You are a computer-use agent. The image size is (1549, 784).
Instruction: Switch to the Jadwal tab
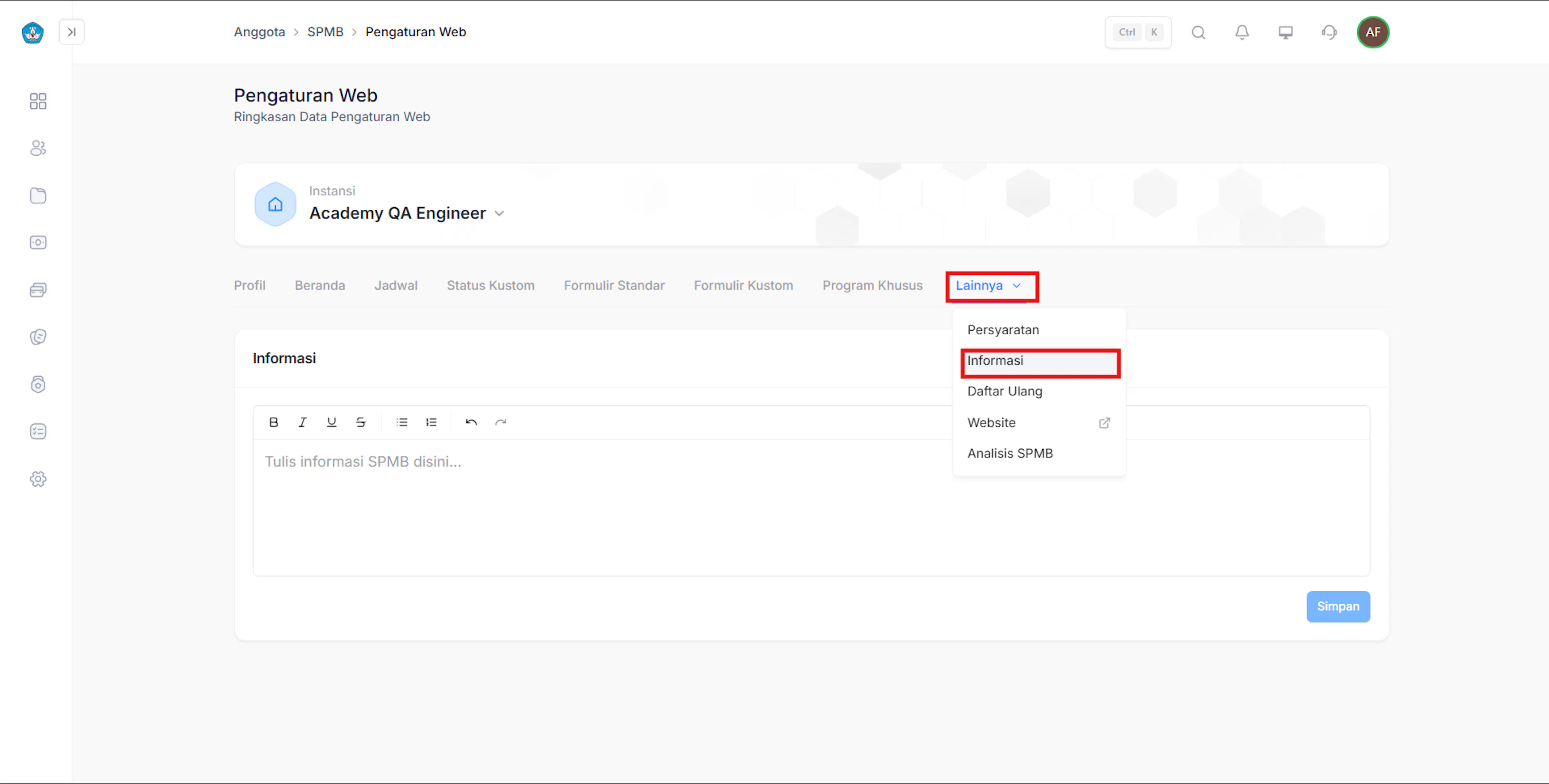tap(396, 286)
